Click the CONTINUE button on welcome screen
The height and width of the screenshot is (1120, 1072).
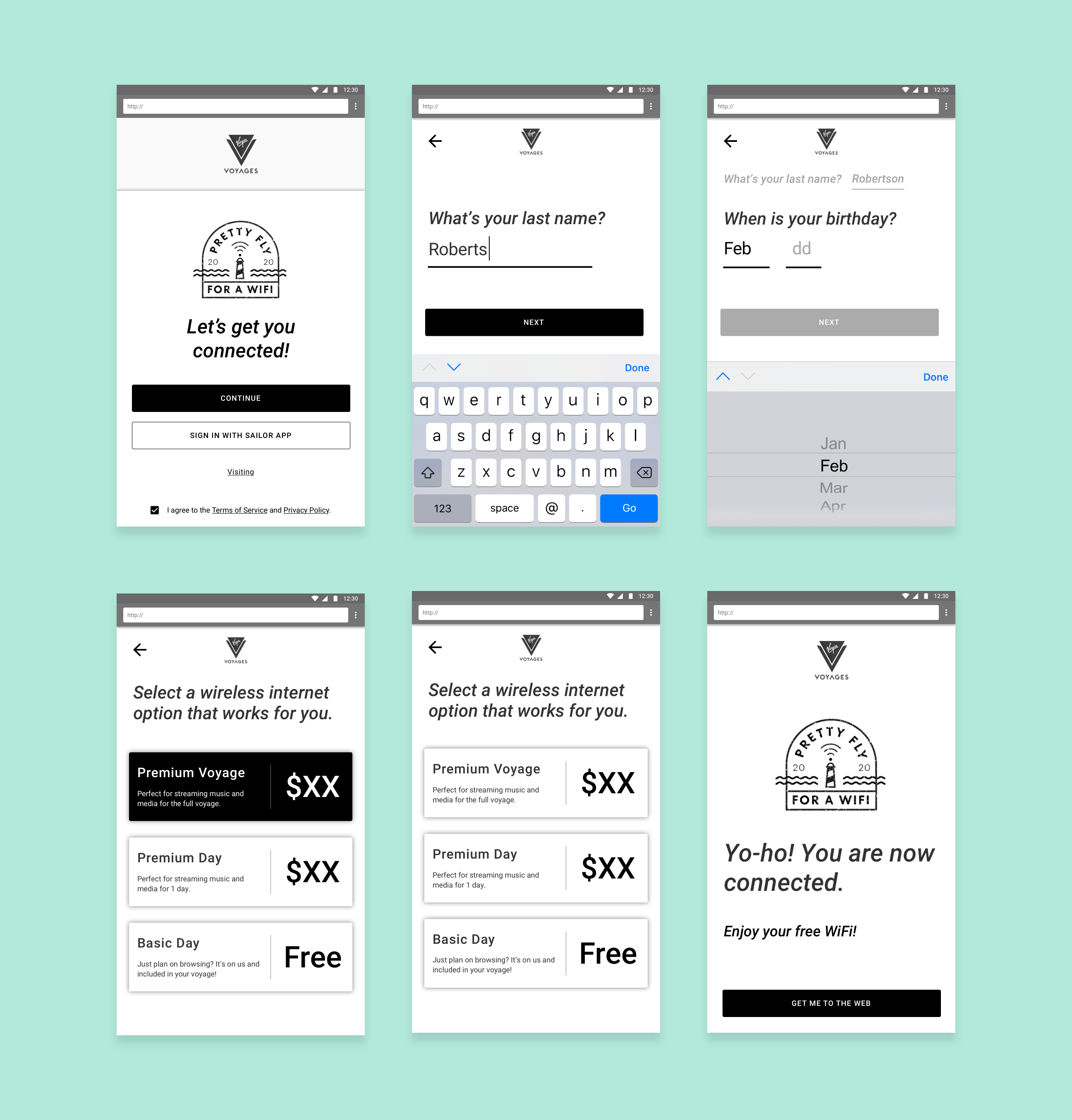241,398
